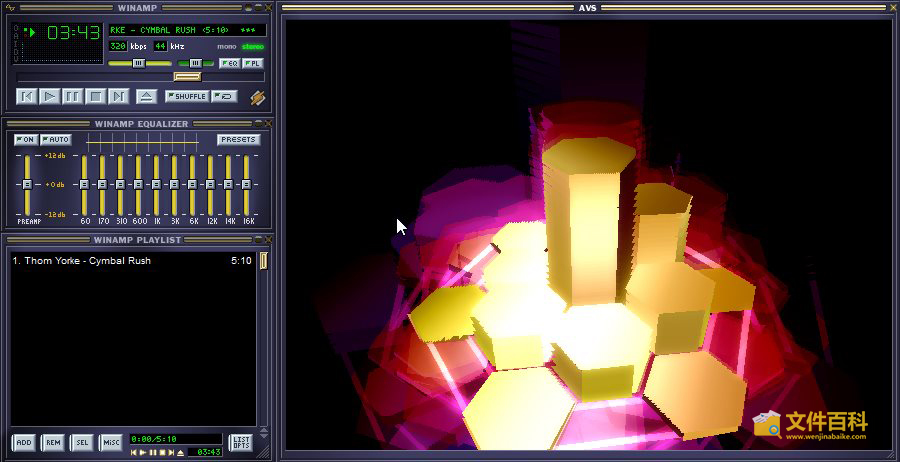
Task: Open Winamp system menu icon in title bar
Action: coord(11,7)
